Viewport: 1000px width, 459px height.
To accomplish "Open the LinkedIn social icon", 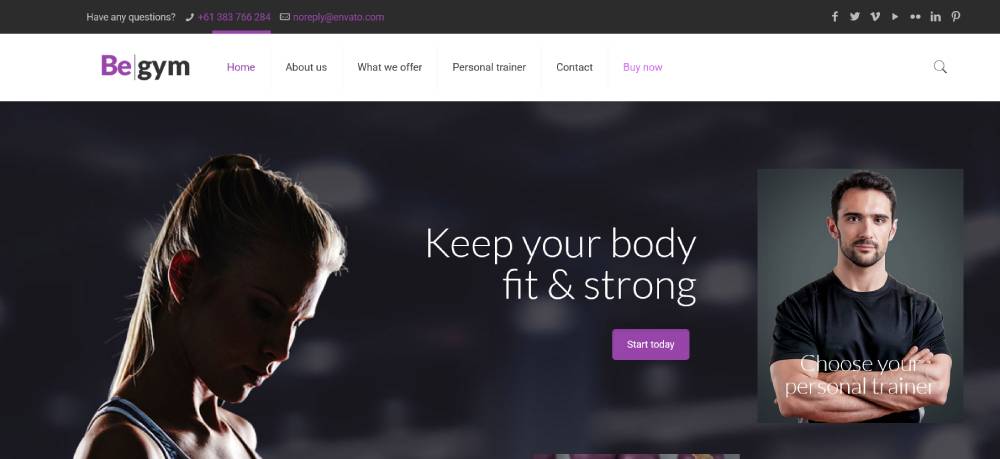I will pyautogui.click(x=936, y=17).
